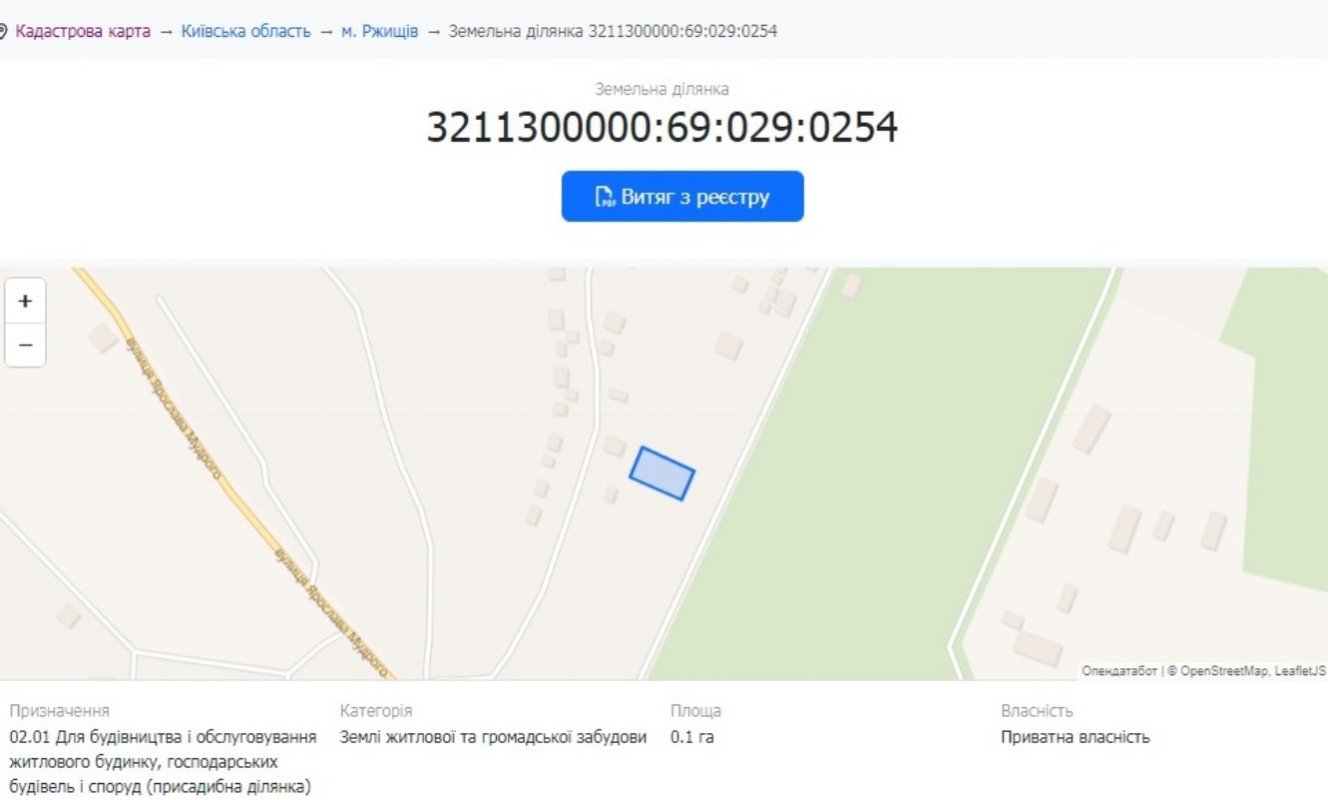Viewport: 1328px width, 800px height.
Task: Click the small Земельна ділянка subtitle above the number
Action: 662,89
